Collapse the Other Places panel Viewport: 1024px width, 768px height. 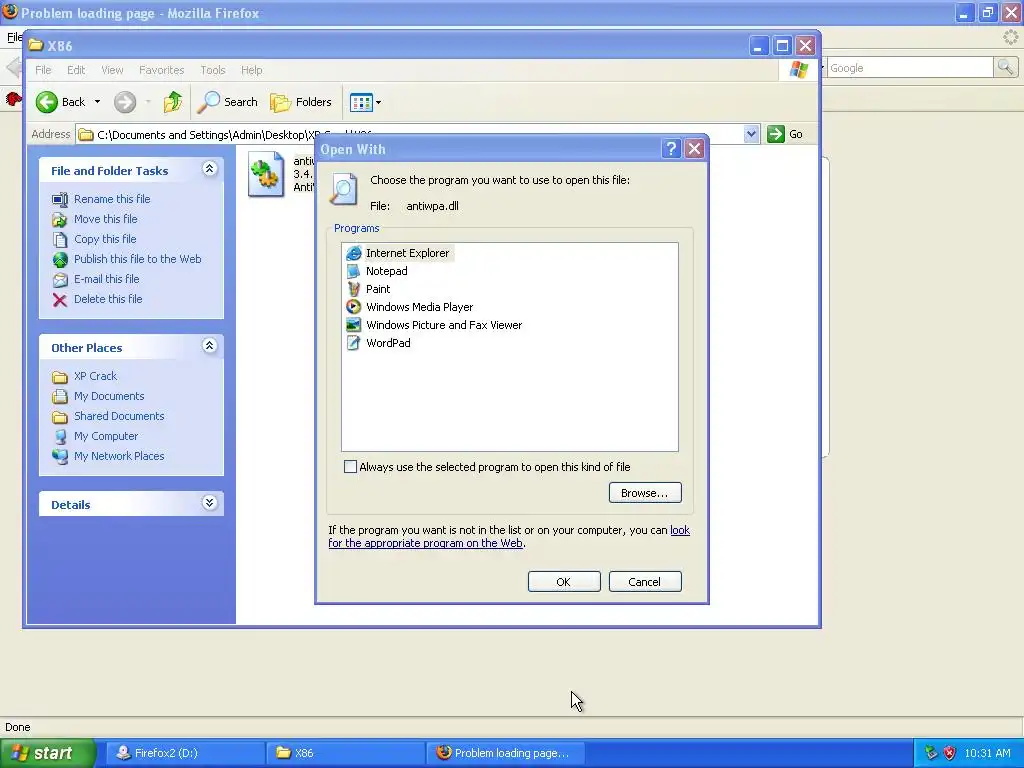pos(210,346)
